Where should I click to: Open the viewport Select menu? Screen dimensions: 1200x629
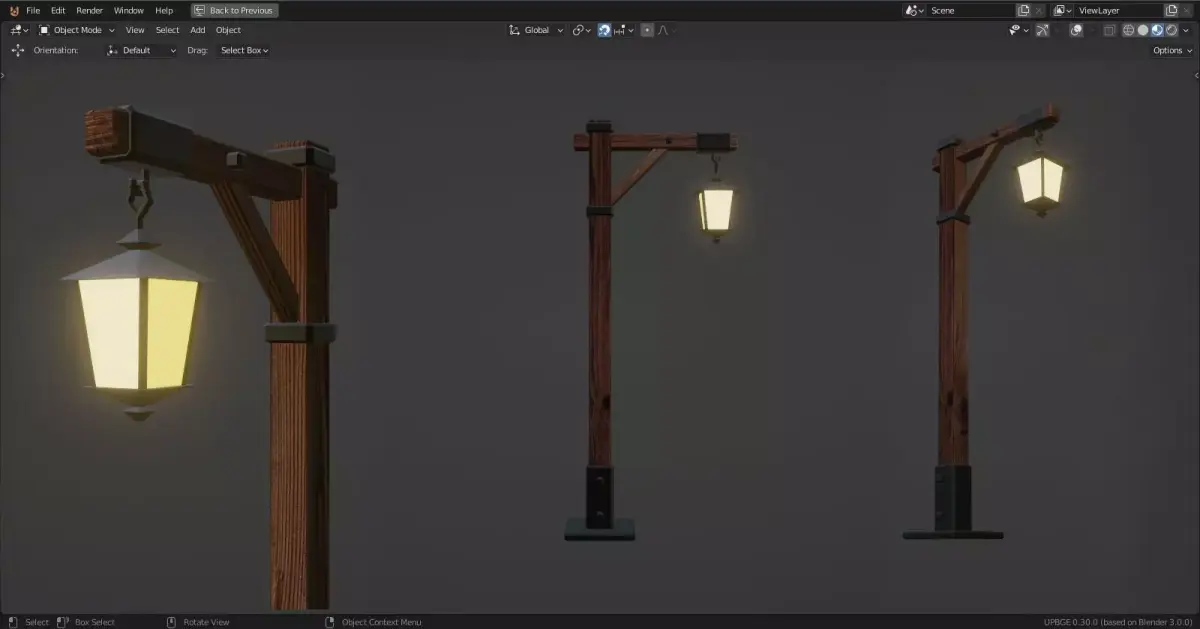167,30
